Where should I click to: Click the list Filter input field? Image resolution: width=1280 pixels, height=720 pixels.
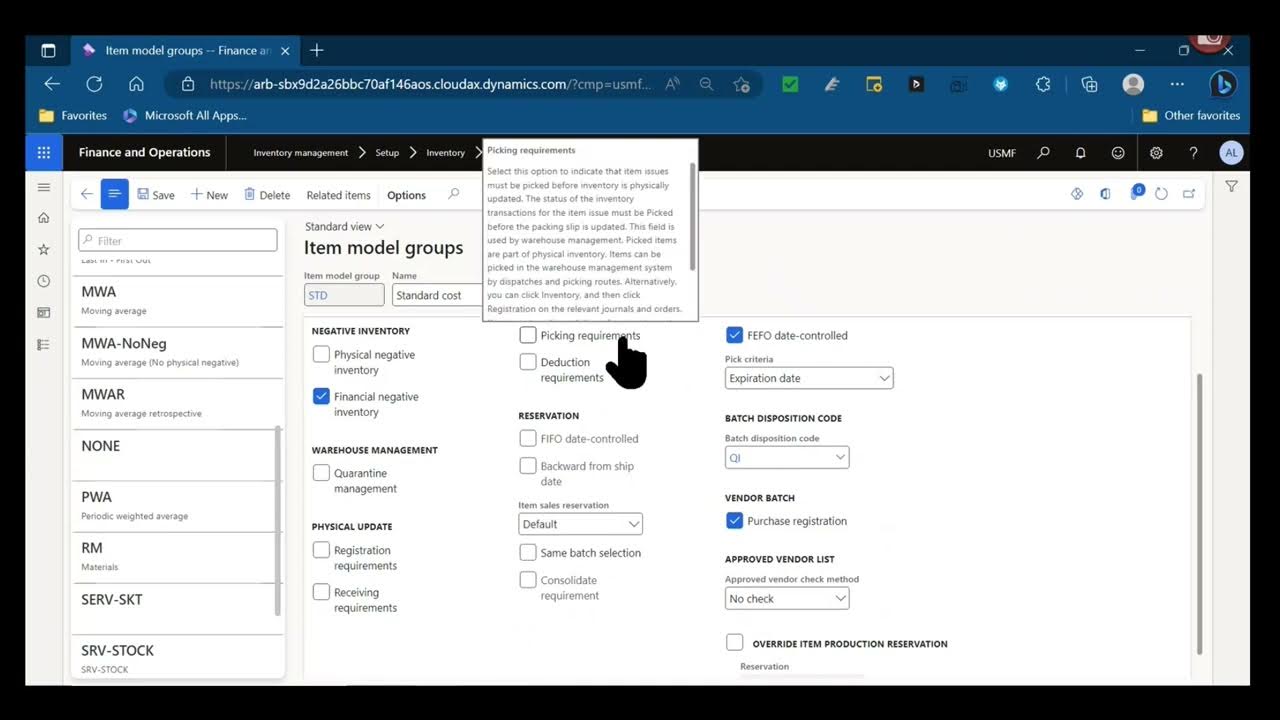point(178,240)
